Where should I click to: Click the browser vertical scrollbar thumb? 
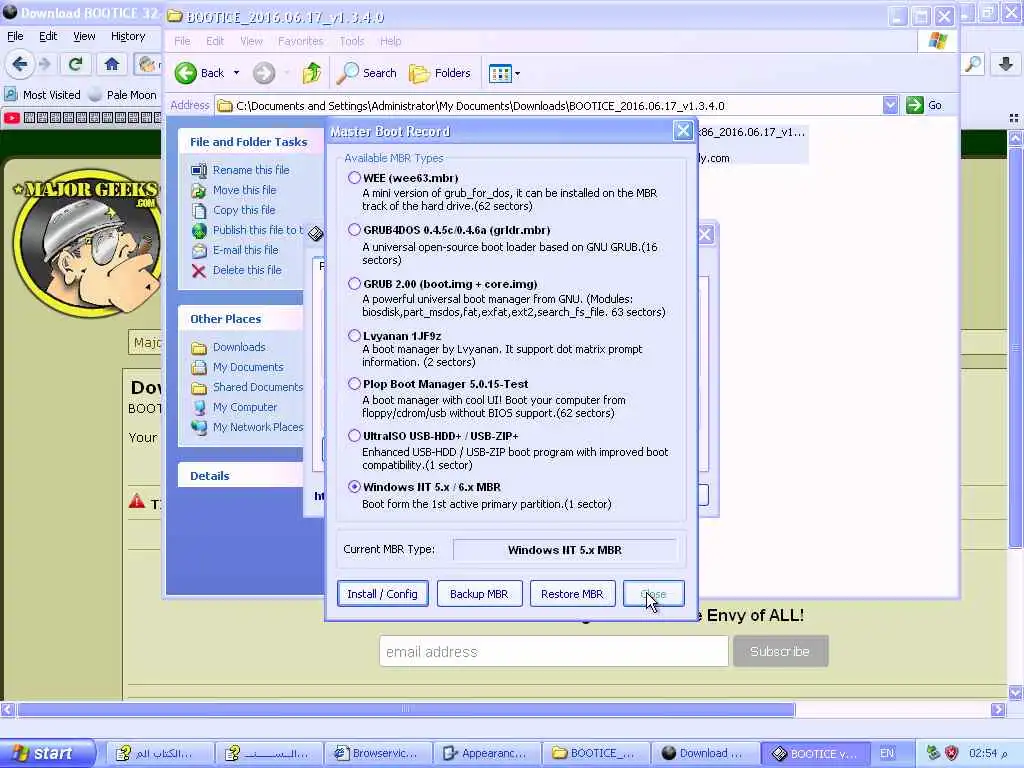(1016, 348)
